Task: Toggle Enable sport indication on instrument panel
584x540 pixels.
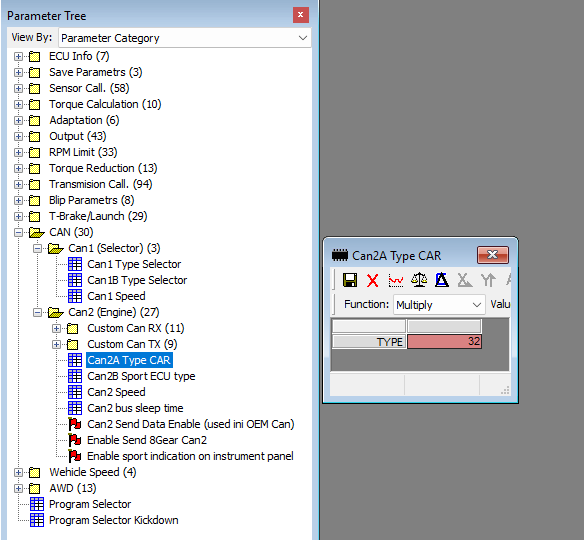Action: (75, 456)
